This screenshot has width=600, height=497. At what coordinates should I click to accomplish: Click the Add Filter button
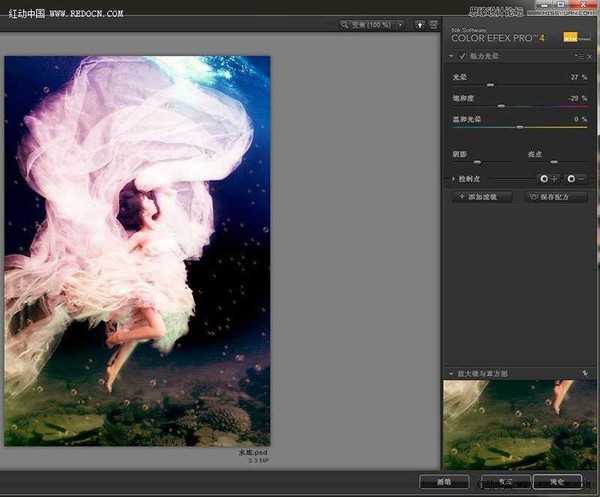coord(482,197)
